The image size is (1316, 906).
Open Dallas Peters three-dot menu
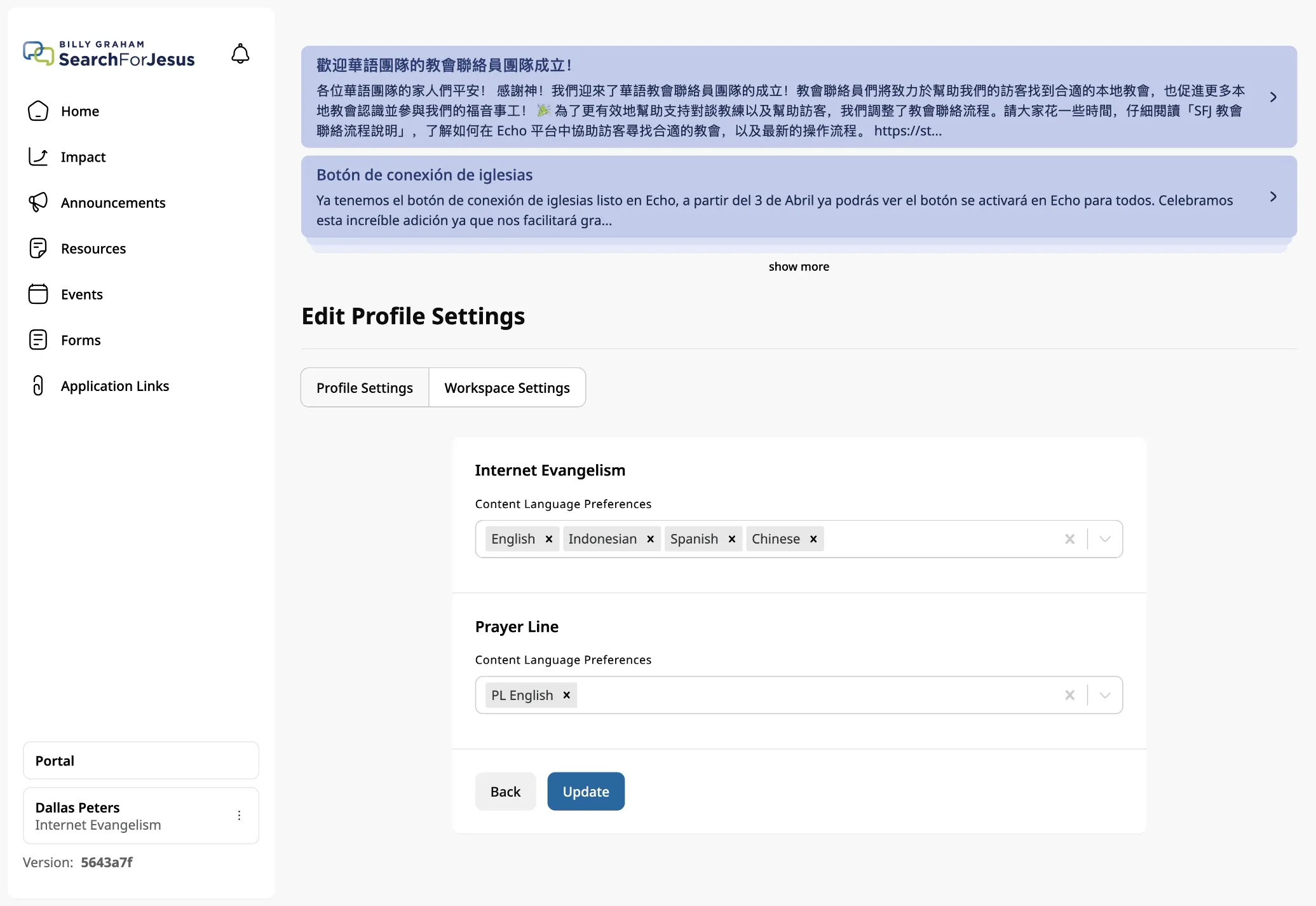coord(239,816)
